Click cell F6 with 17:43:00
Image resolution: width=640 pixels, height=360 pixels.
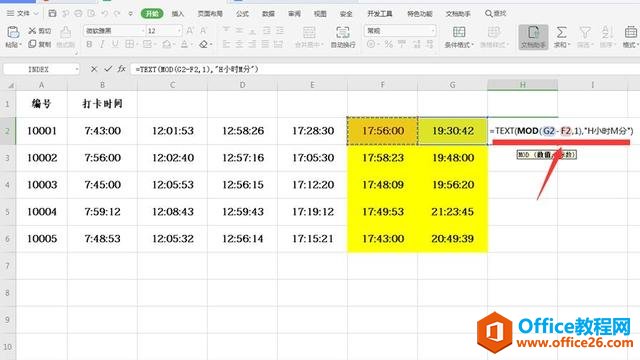tap(382, 239)
